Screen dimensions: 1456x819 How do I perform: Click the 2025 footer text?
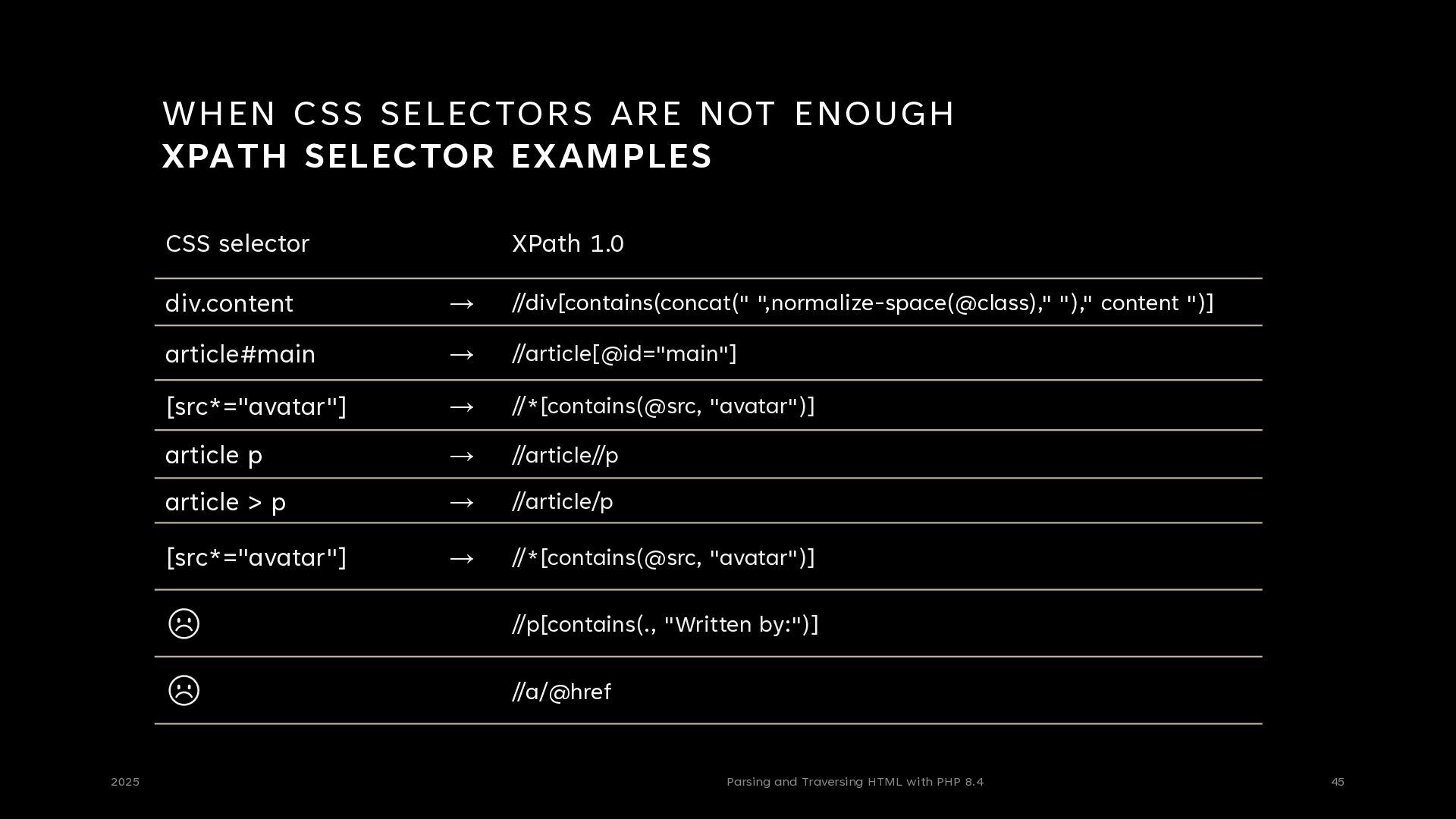[125, 782]
